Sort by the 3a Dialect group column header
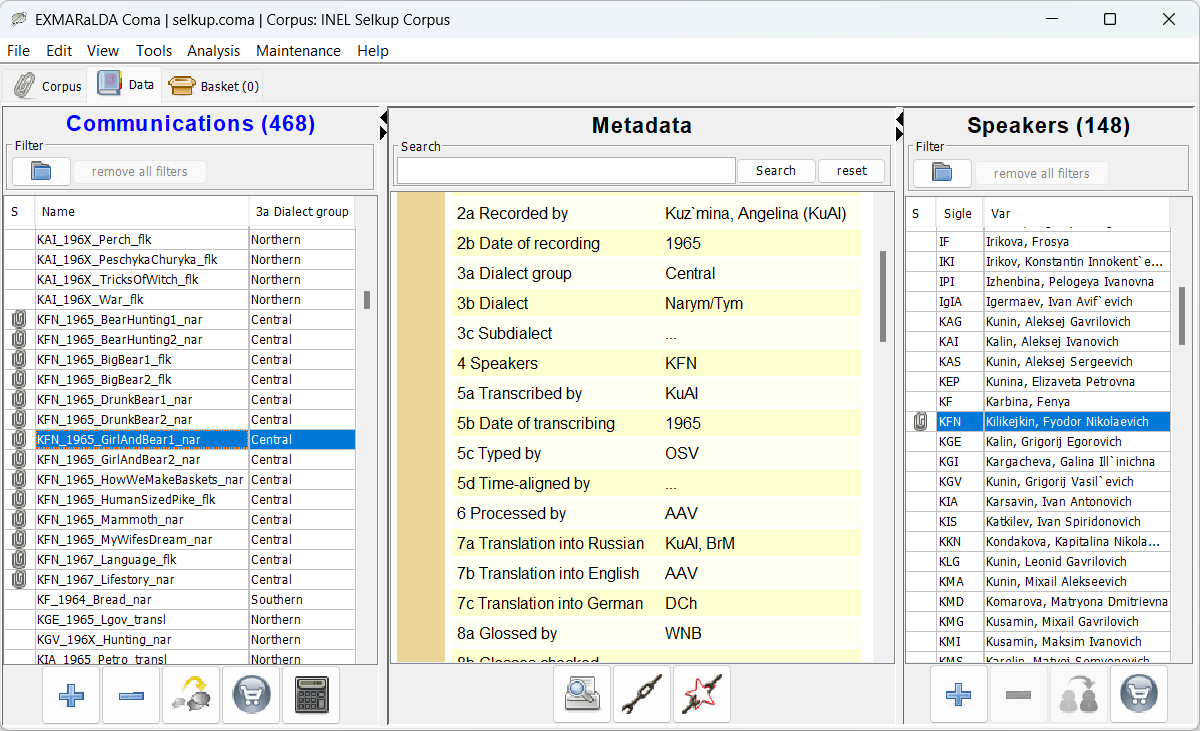The image size is (1200, 731). pyautogui.click(x=303, y=212)
